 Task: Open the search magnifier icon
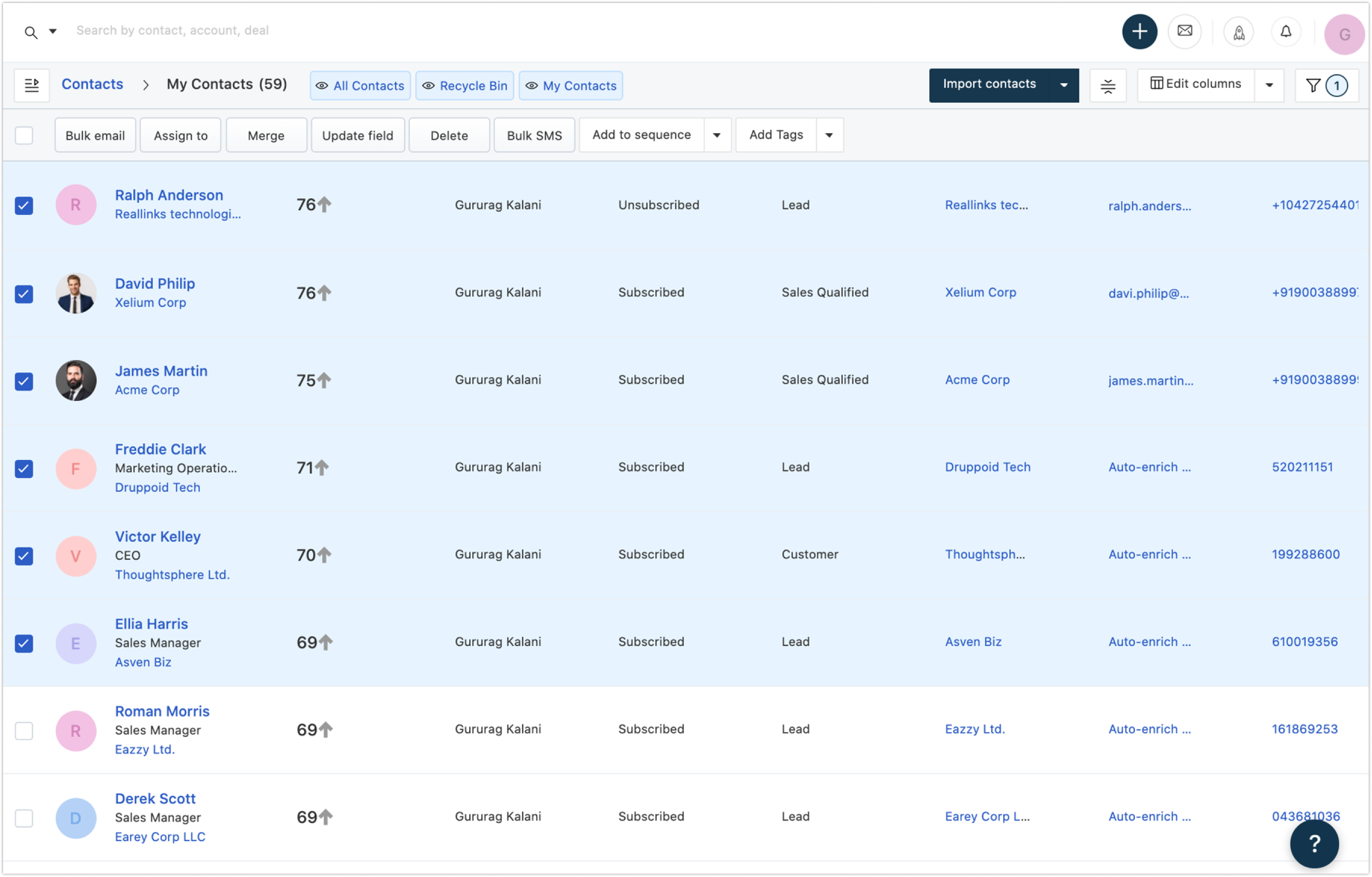click(30, 32)
